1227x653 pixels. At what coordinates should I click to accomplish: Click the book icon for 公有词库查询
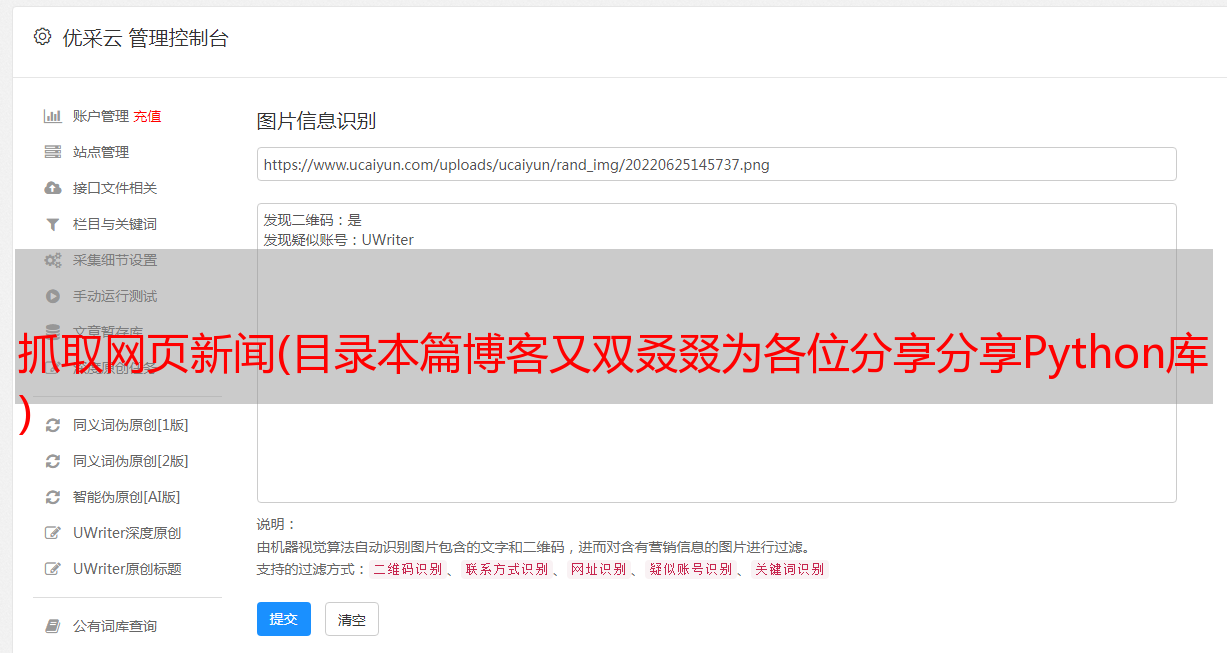pyautogui.click(x=53, y=626)
